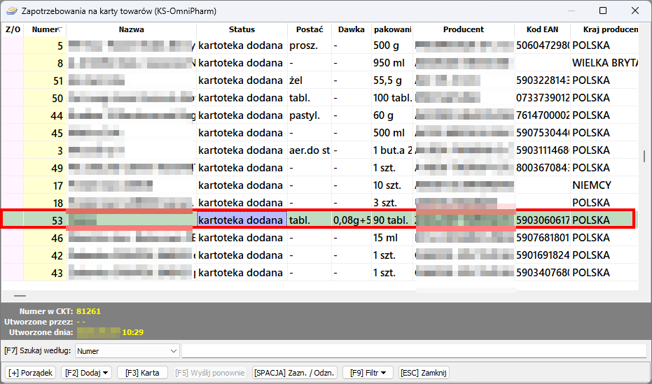Toggle Z/O mark cell for row 43
The height and width of the screenshot is (384, 652).
coord(12,273)
